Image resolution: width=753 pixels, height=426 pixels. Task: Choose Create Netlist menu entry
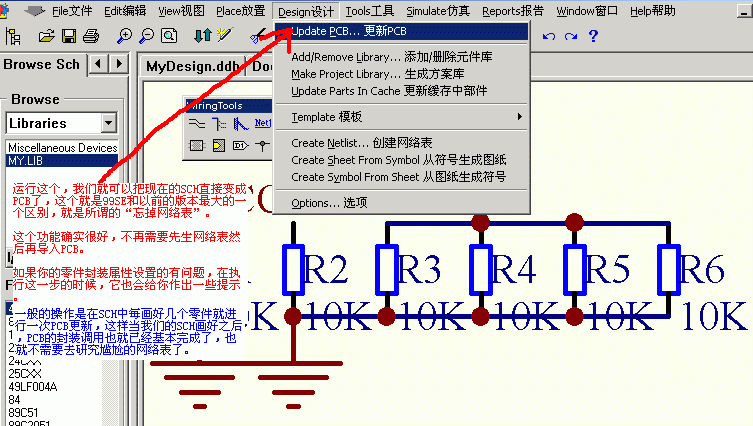(401, 143)
